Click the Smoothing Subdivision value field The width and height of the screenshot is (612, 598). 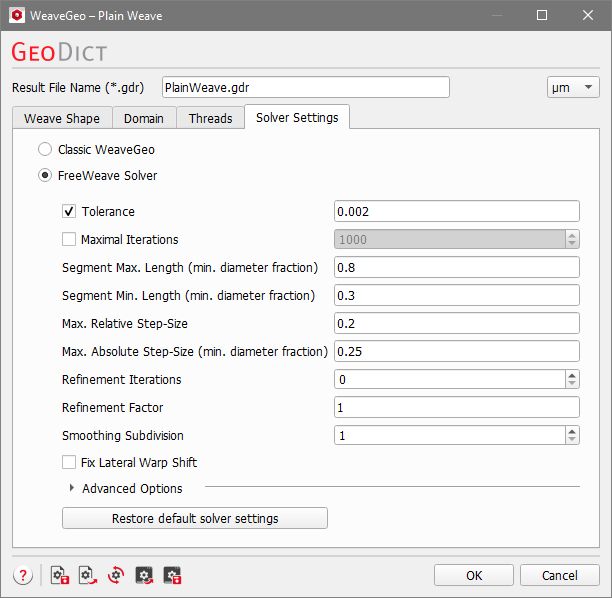pos(450,435)
